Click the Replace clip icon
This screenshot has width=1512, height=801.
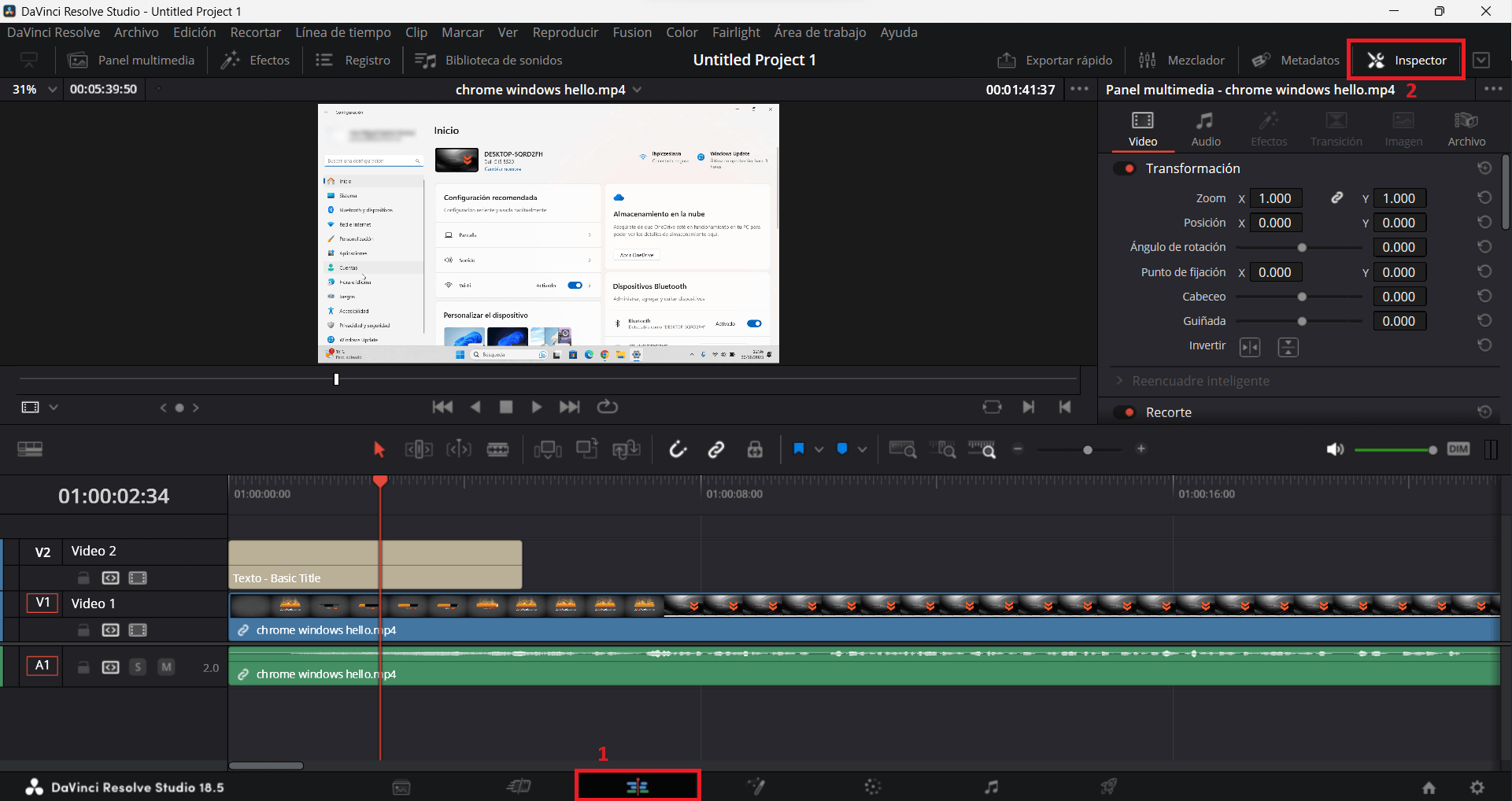pos(627,449)
